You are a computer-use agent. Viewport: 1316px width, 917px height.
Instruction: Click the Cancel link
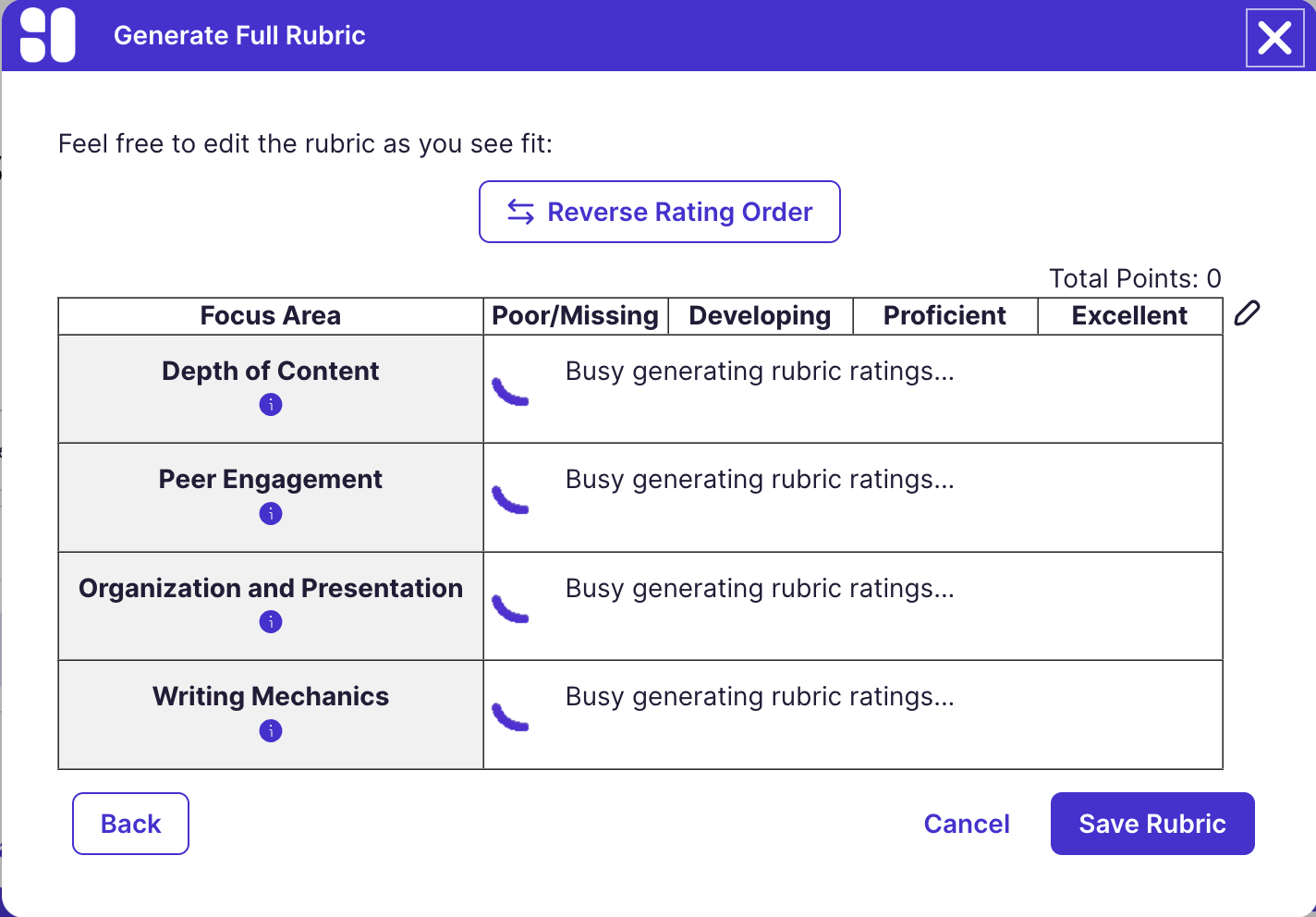(x=967, y=824)
